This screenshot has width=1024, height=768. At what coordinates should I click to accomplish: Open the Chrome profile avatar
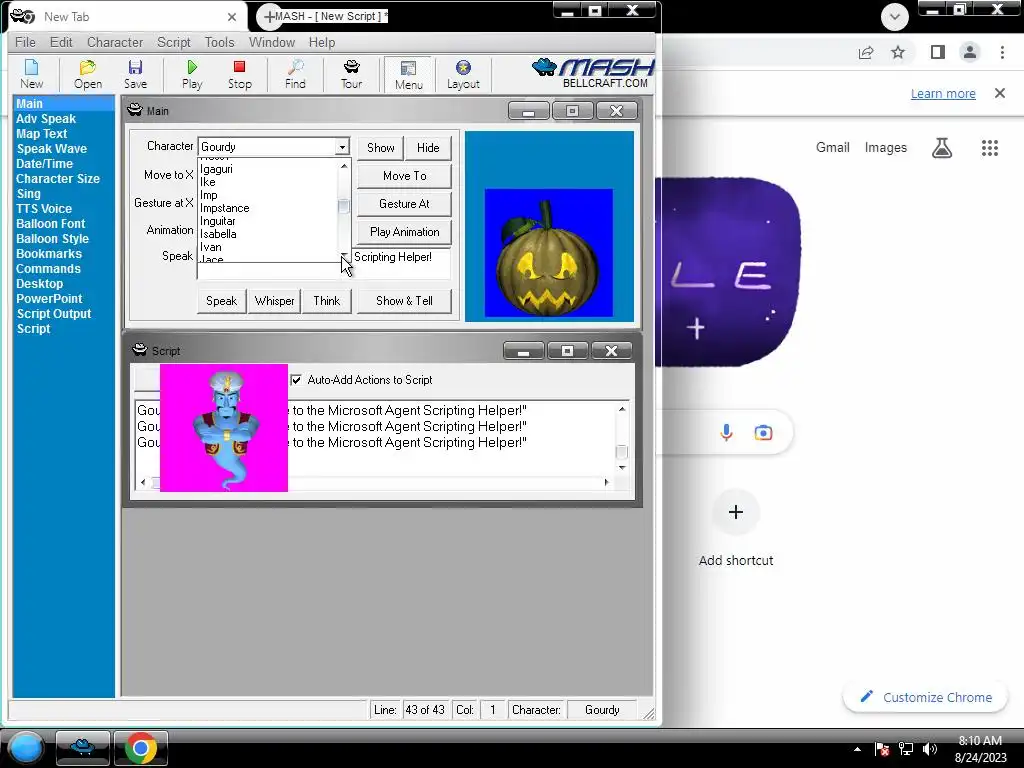point(970,52)
